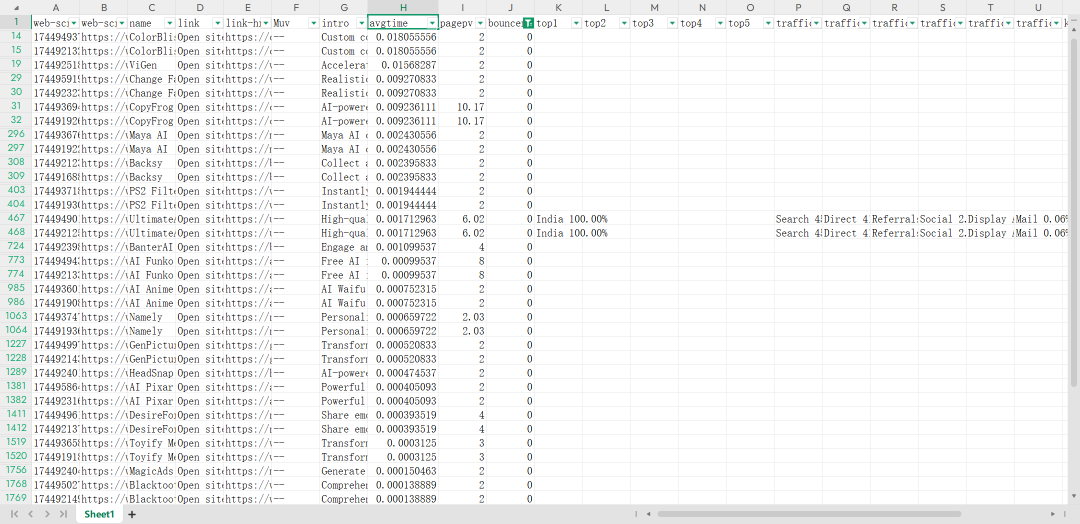This screenshot has width=1080, height=524.
Task: Select the pagepv value 10.17 in row 31
Action: (x=462, y=107)
